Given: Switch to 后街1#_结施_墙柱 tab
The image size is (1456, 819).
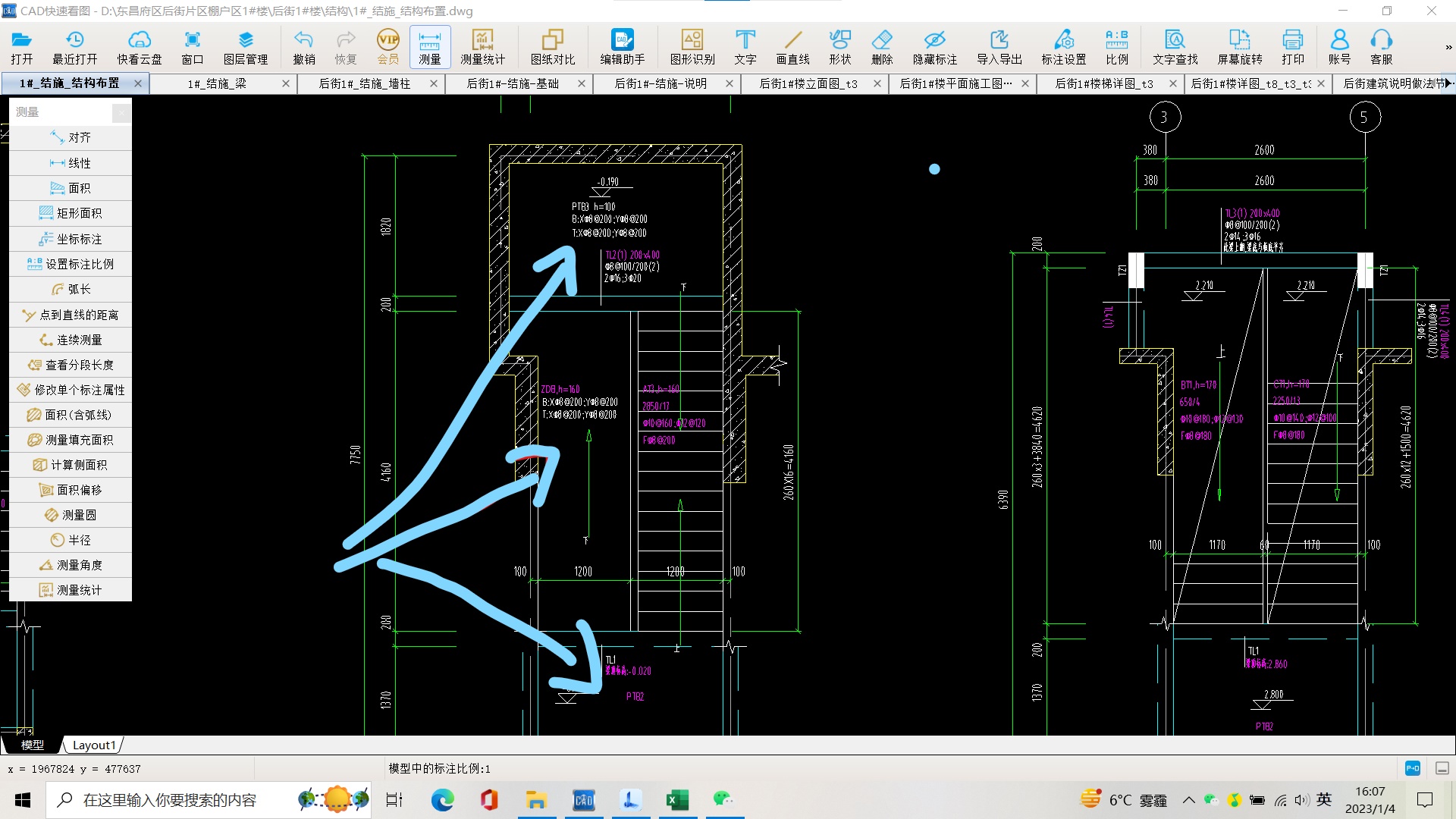Looking at the screenshot, I should click(365, 83).
